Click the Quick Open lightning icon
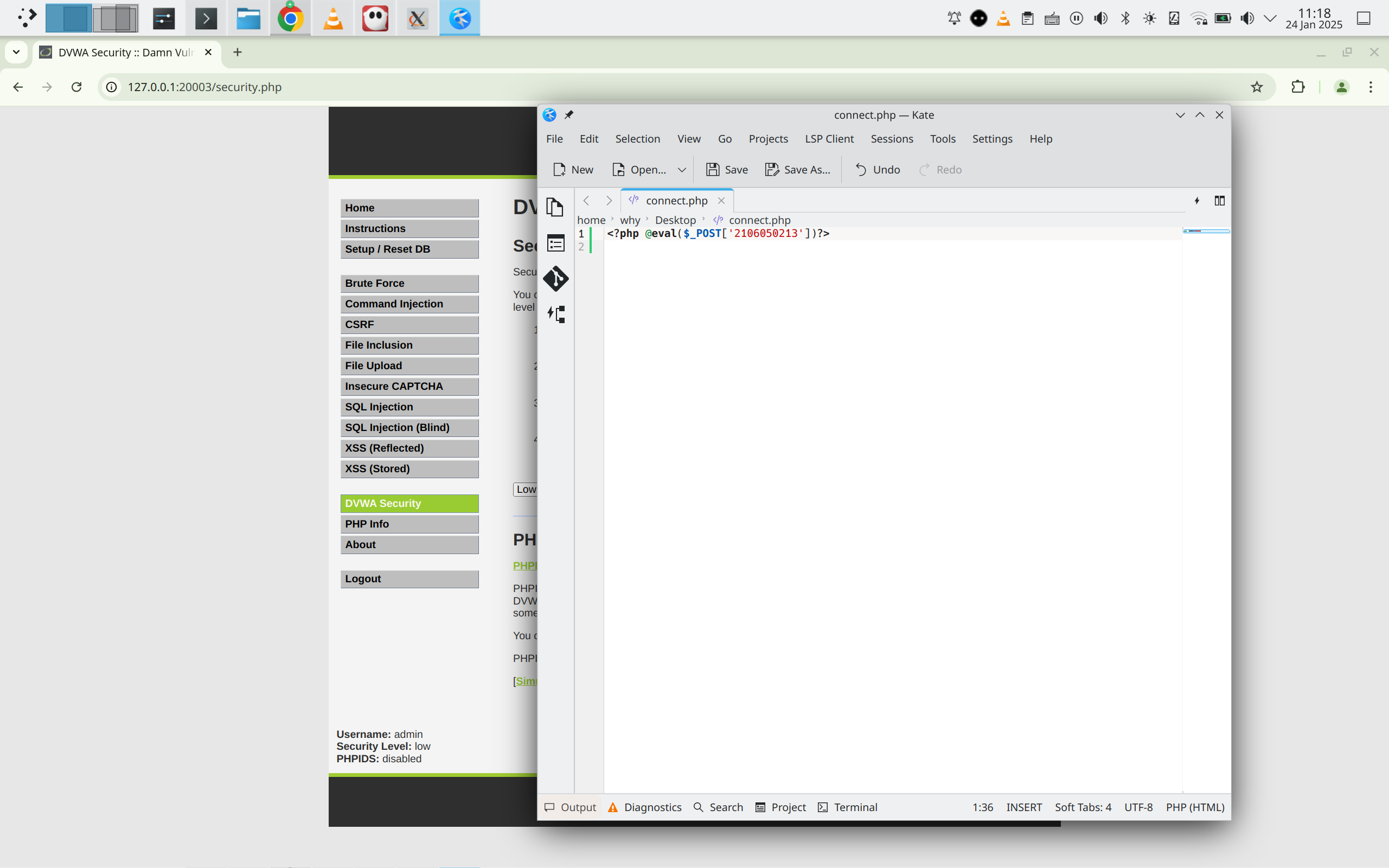 coord(1196,201)
